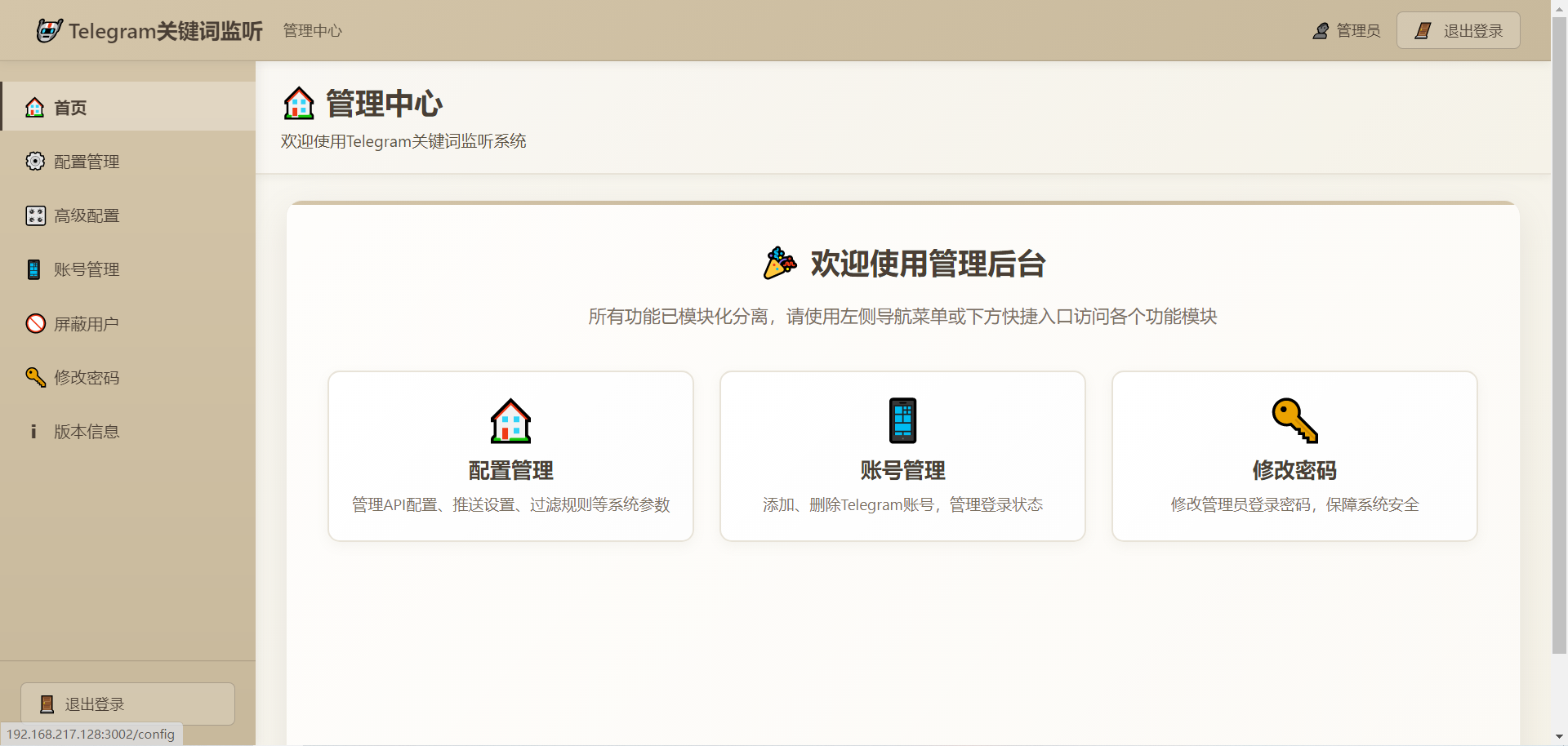The height and width of the screenshot is (746, 1568).
Task: Click the key icon in 修改密码 card
Action: (x=1294, y=420)
